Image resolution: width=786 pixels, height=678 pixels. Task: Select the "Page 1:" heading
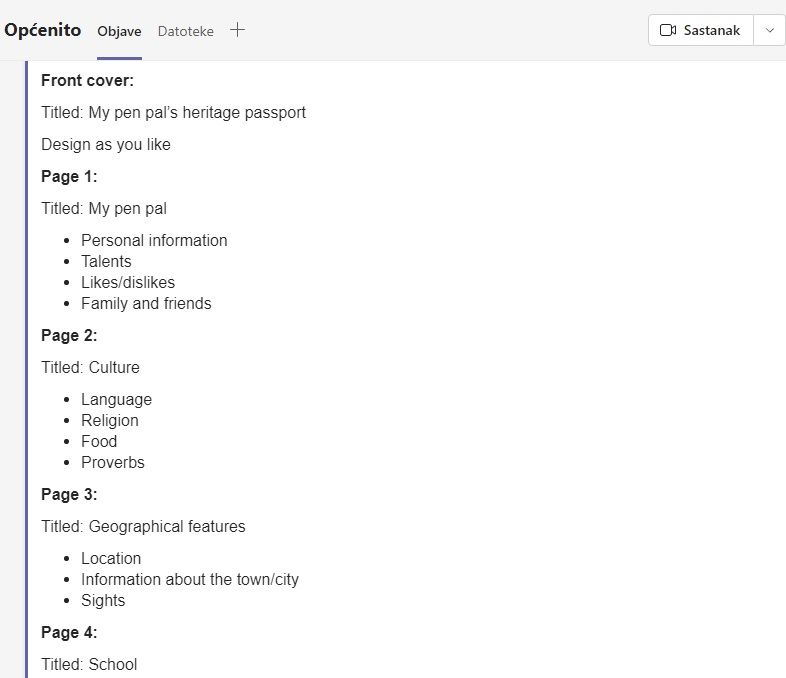[69, 177]
